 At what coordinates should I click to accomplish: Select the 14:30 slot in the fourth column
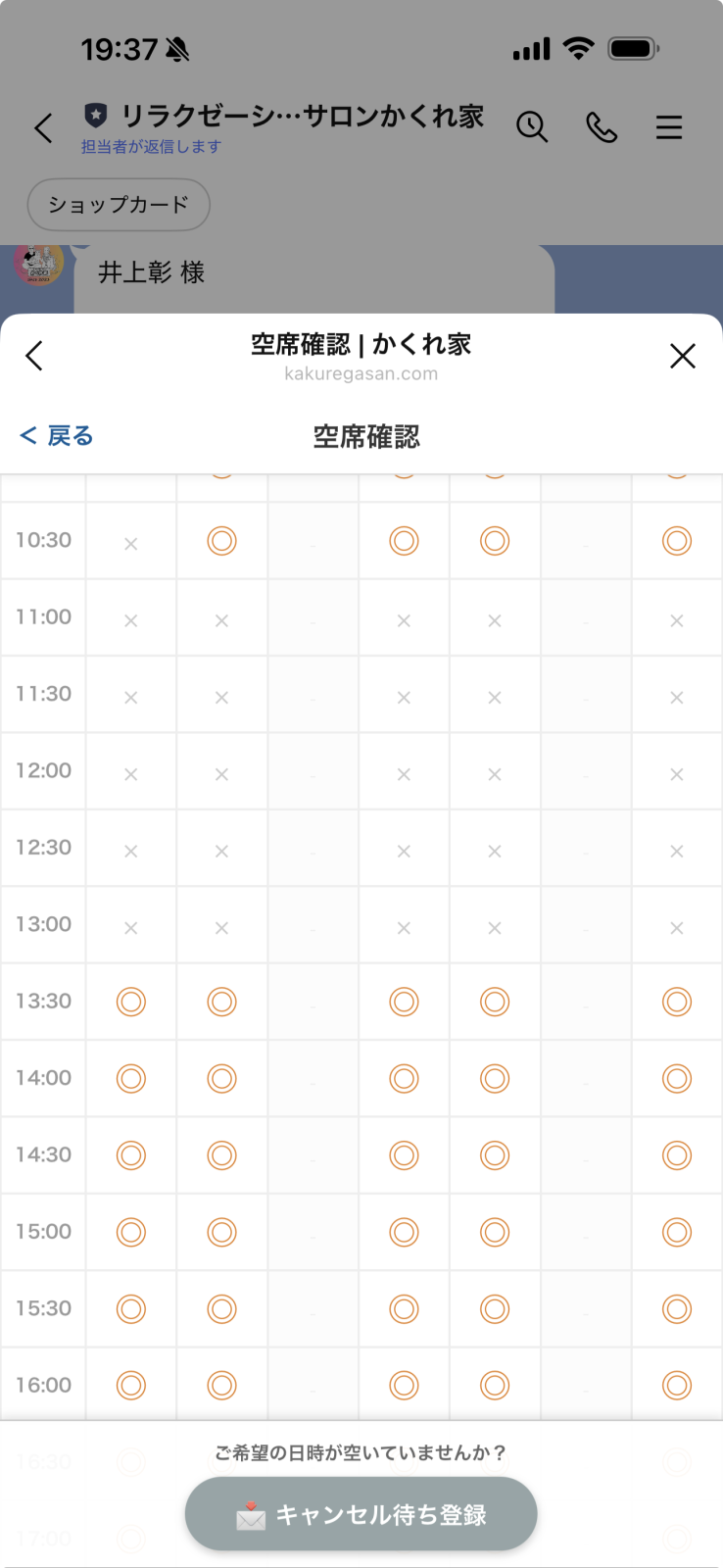pos(404,1155)
